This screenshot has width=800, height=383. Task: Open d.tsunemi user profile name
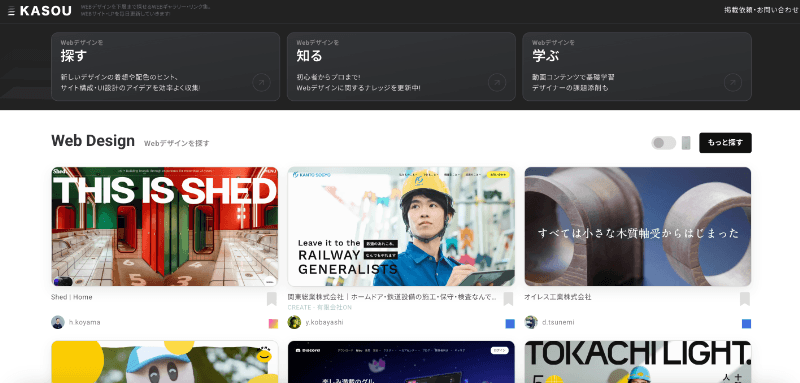click(x=558, y=322)
